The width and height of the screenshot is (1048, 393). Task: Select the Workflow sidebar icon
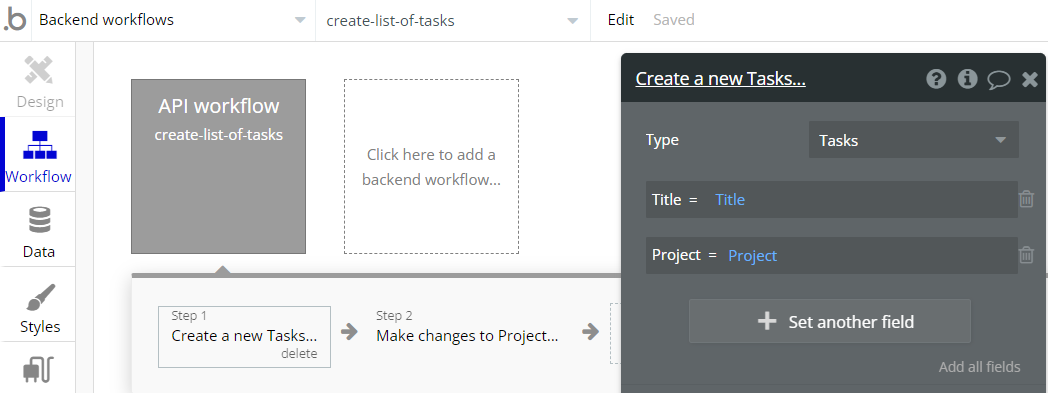(39, 144)
